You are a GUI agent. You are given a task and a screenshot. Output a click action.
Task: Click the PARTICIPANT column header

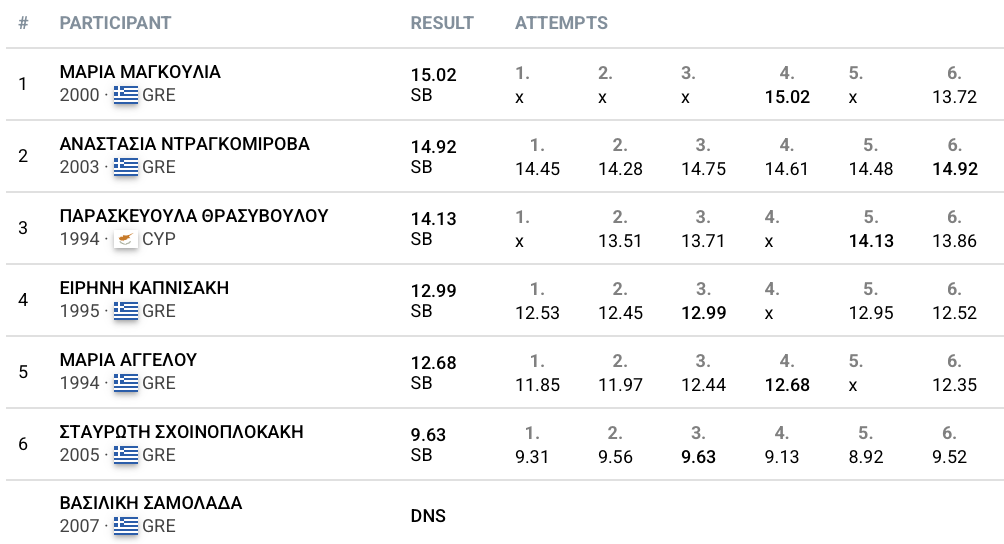click(115, 23)
